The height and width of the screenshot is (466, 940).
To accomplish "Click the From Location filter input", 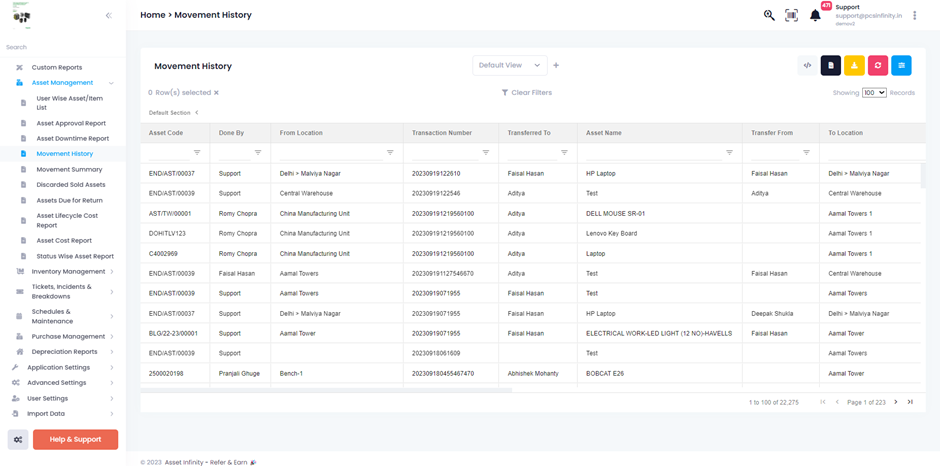I will [x=332, y=154].
